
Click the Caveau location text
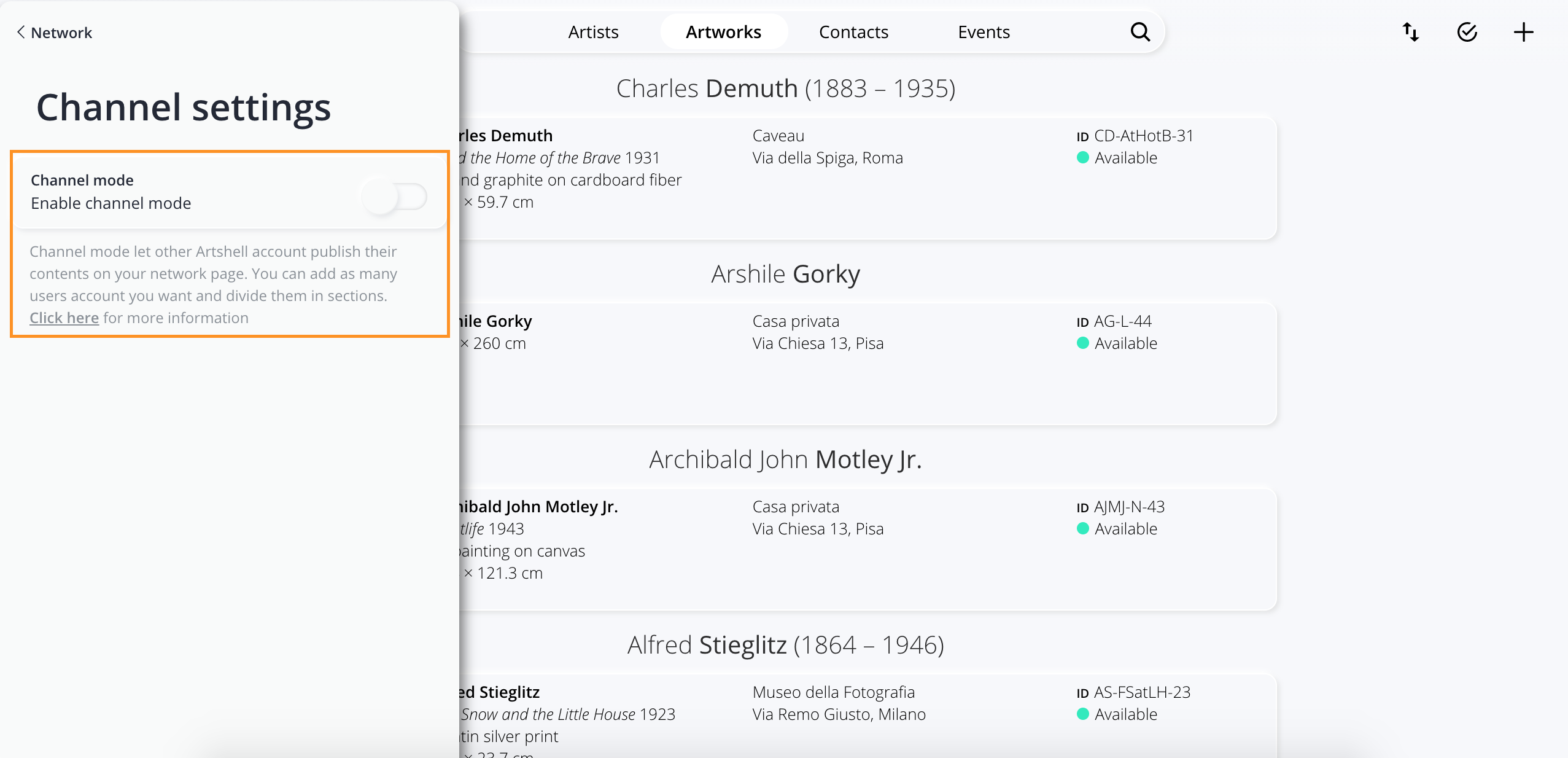click(x=778, y=136)
